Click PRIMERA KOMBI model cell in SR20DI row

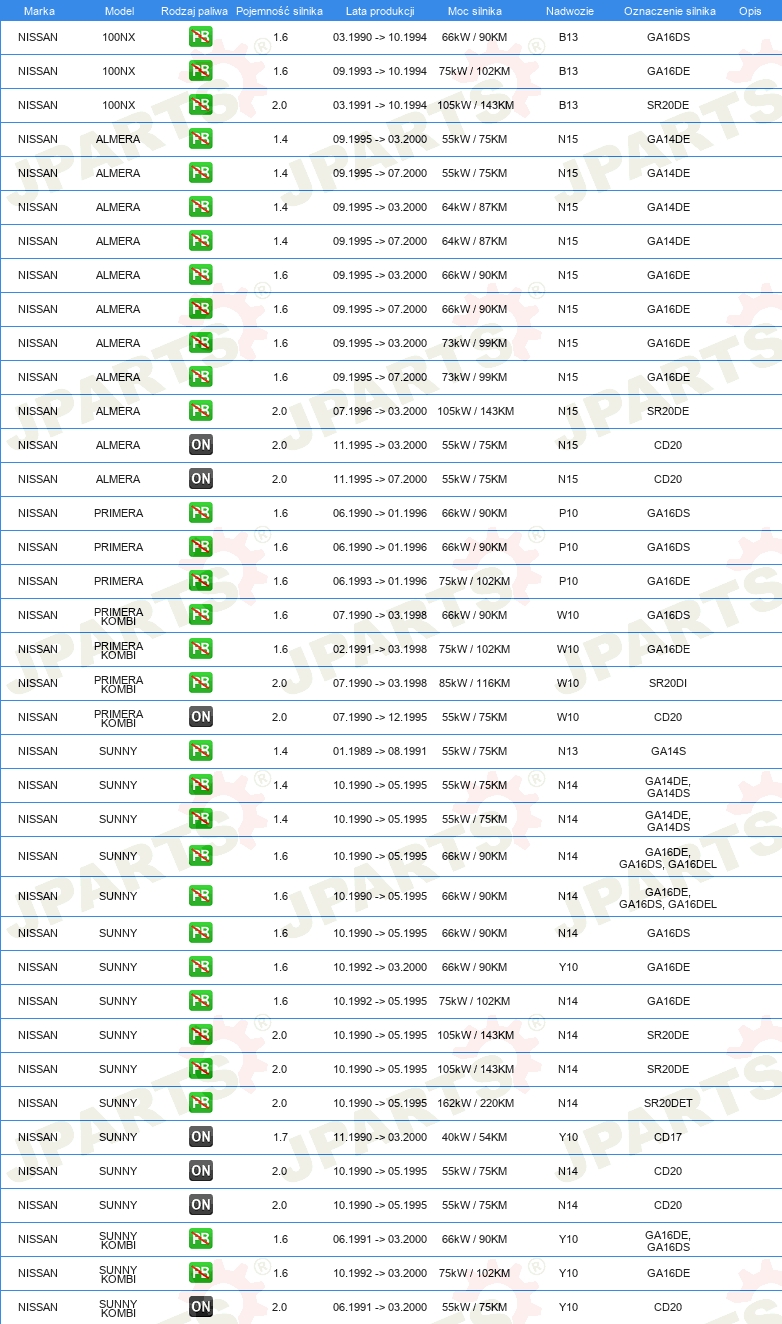click(x=119, y=684)
